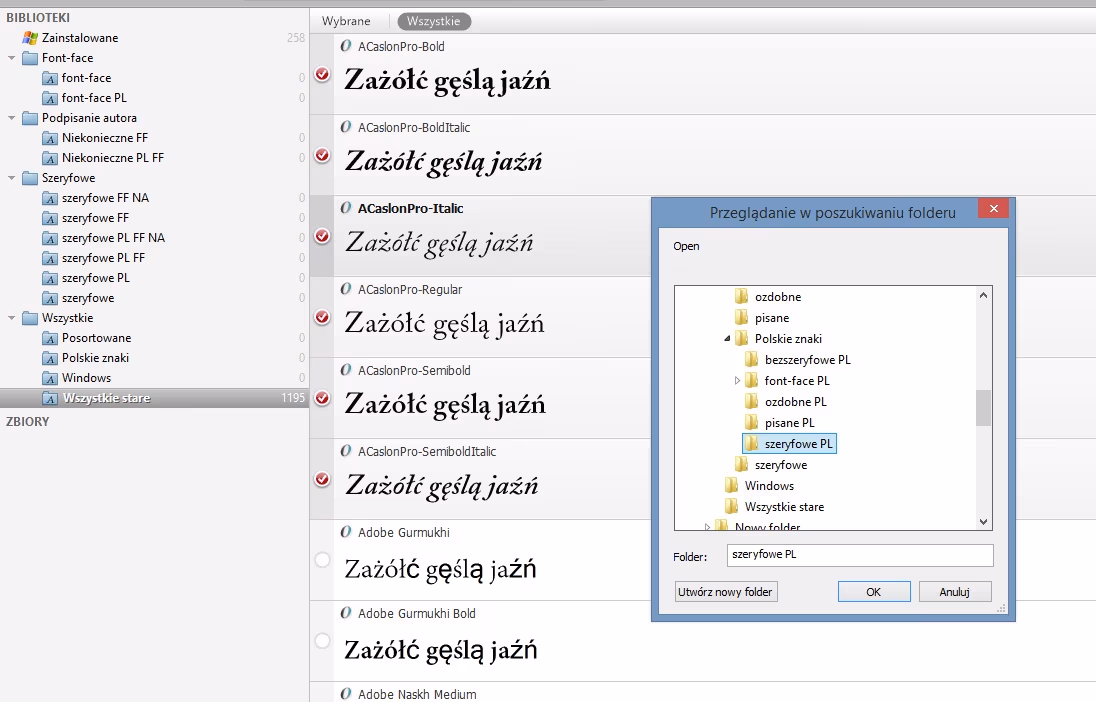The width and height of the screenshot is (1096, 702).
Task: Collapse the Wszystkie library group
Action: click(x=11, y=318)
